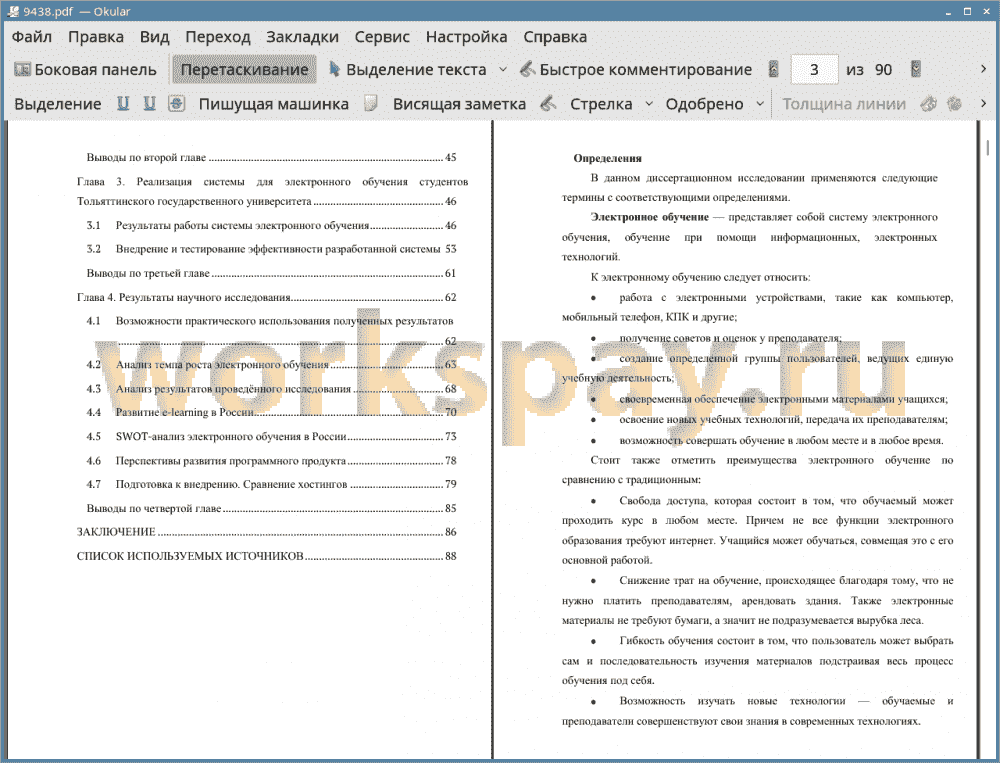Viewport: 1000px width, 763px height.
Task: Click the entry '4.7 Подготовка к внедрению. Сравнение хостингов'
Action: click(x=272, y=485)
